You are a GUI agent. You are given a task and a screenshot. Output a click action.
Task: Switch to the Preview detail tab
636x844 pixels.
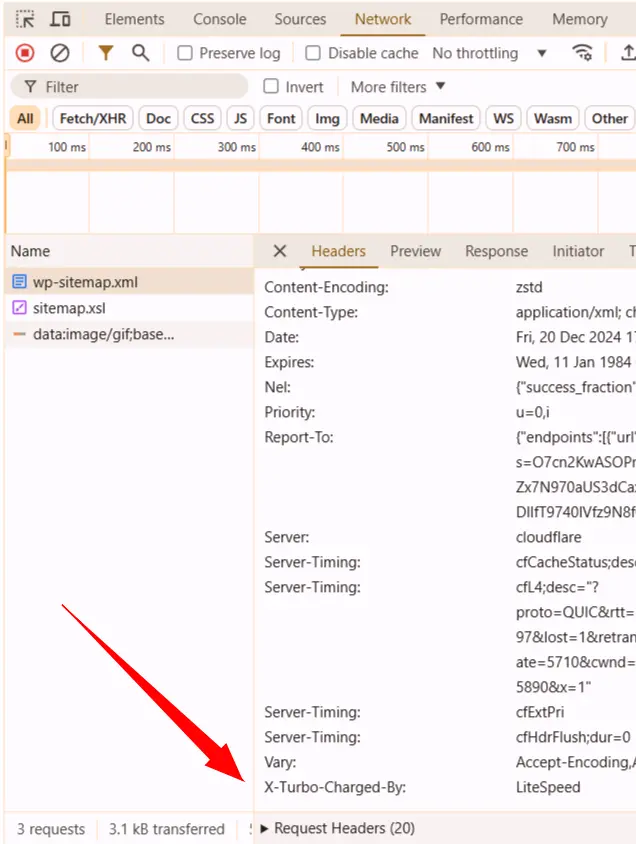pos(415,251)
